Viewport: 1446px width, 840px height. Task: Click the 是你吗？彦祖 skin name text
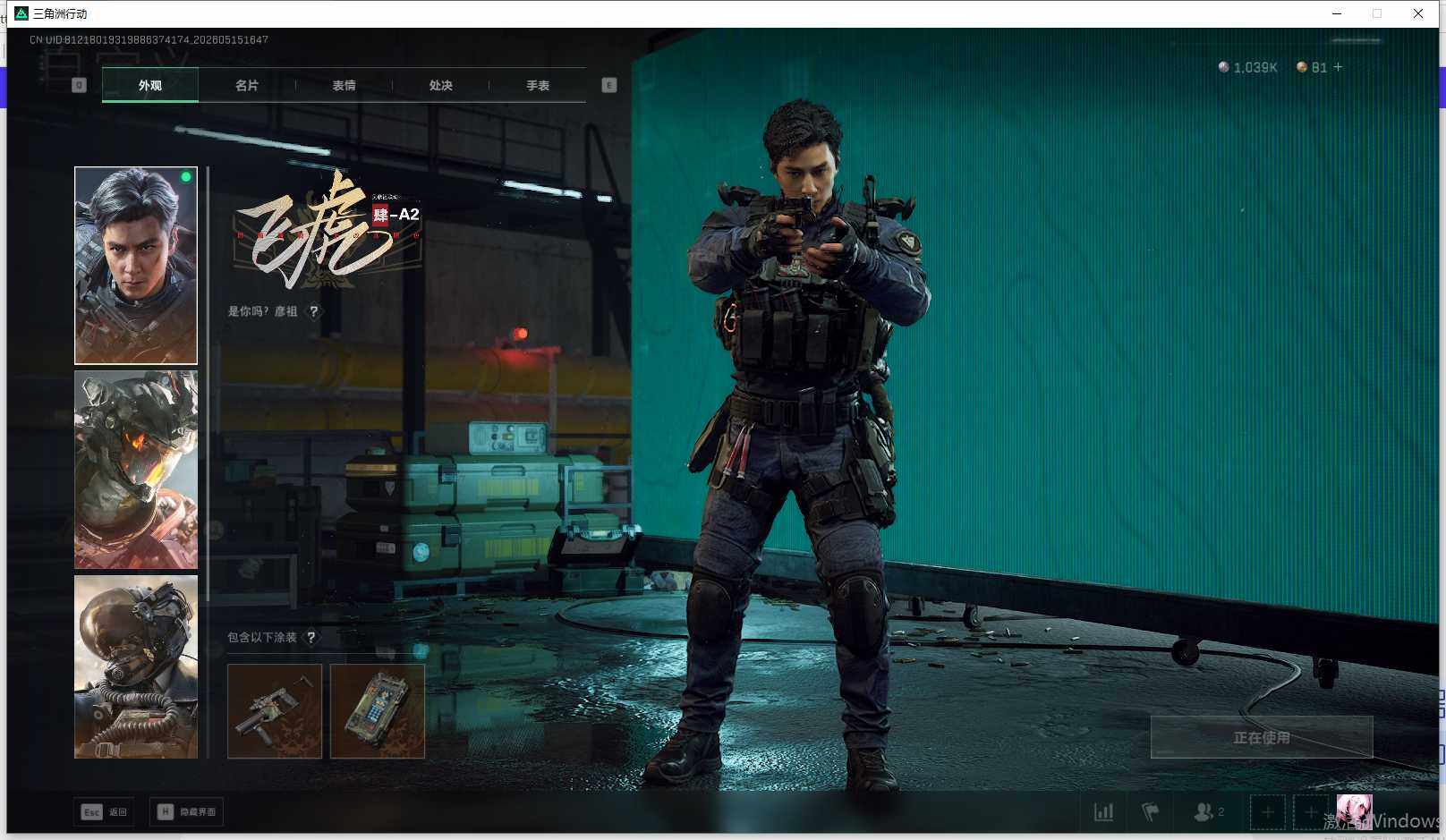pos(262,311)
